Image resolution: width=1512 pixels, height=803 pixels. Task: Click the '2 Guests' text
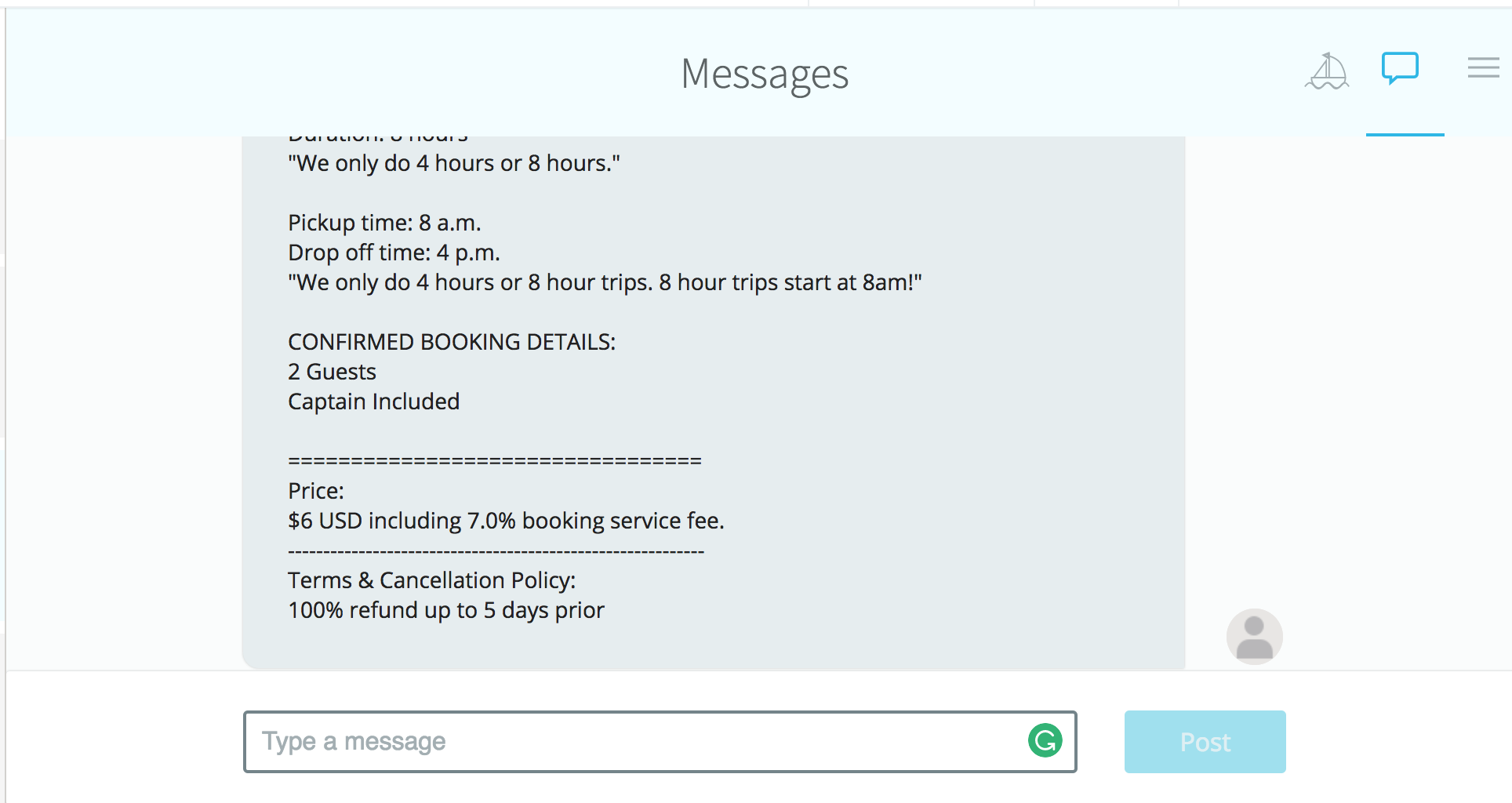click(x=332, y=372)
